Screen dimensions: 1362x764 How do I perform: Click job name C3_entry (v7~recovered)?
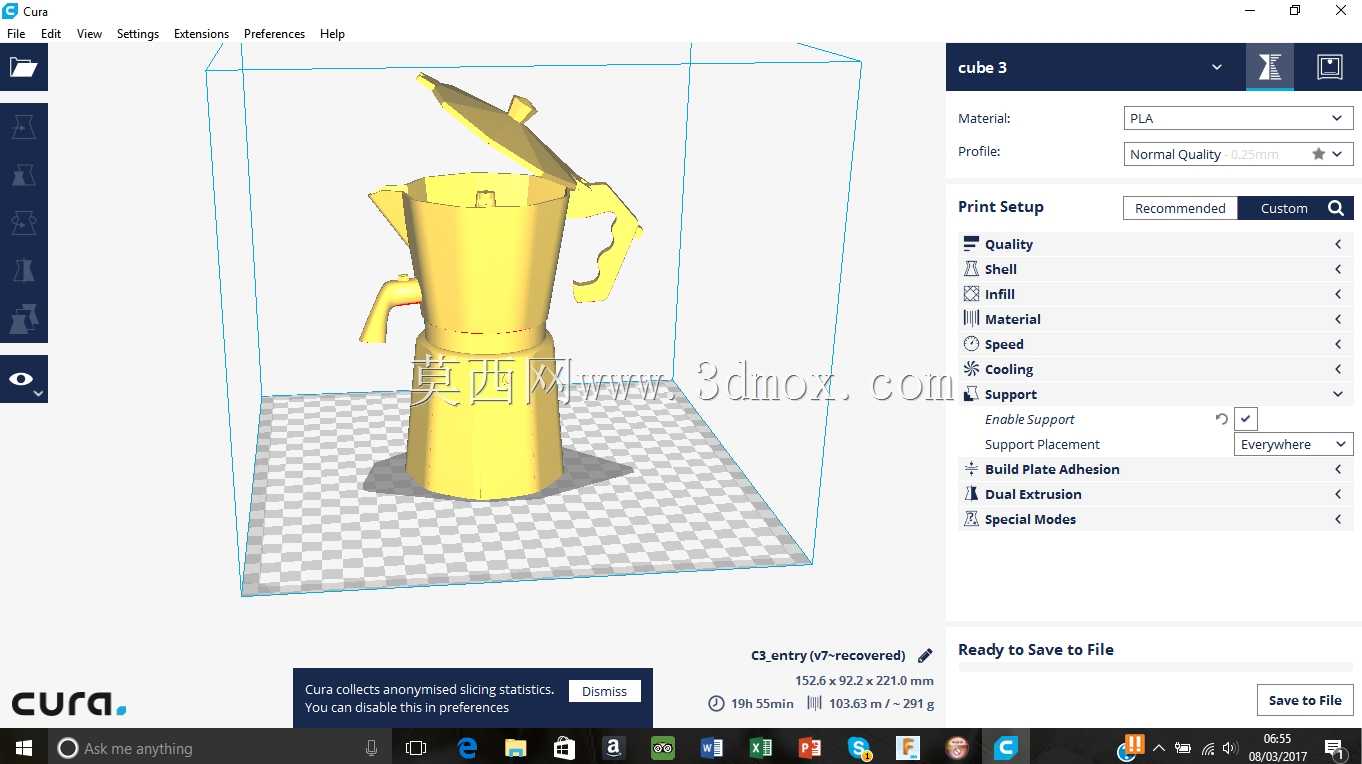point(828,656)
